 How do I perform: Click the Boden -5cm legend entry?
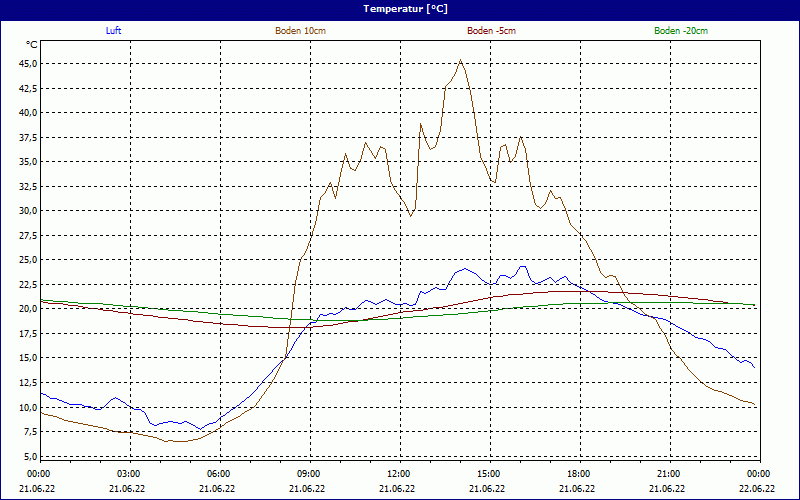click(491, 31)
